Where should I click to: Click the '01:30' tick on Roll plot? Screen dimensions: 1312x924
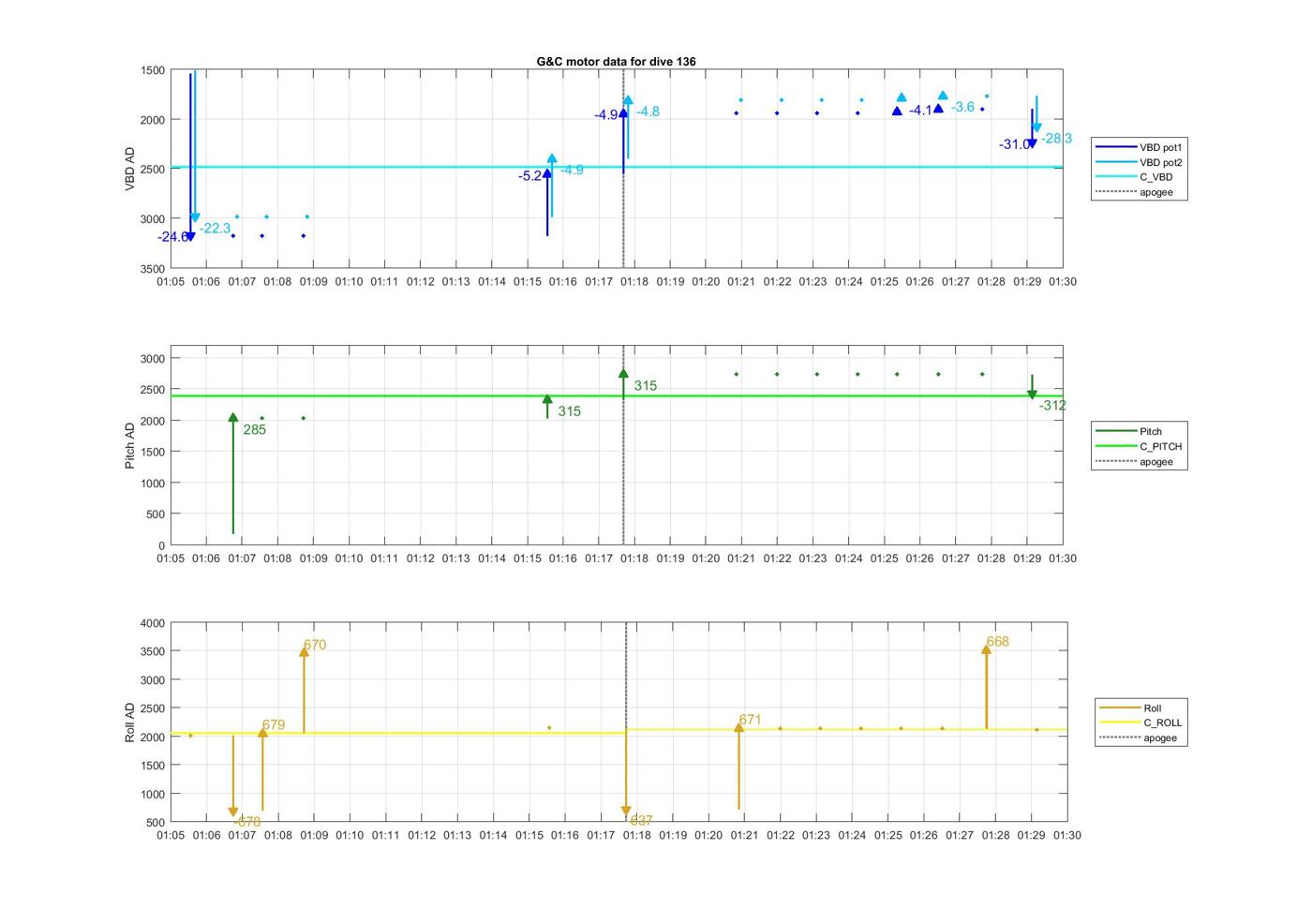1066,835
